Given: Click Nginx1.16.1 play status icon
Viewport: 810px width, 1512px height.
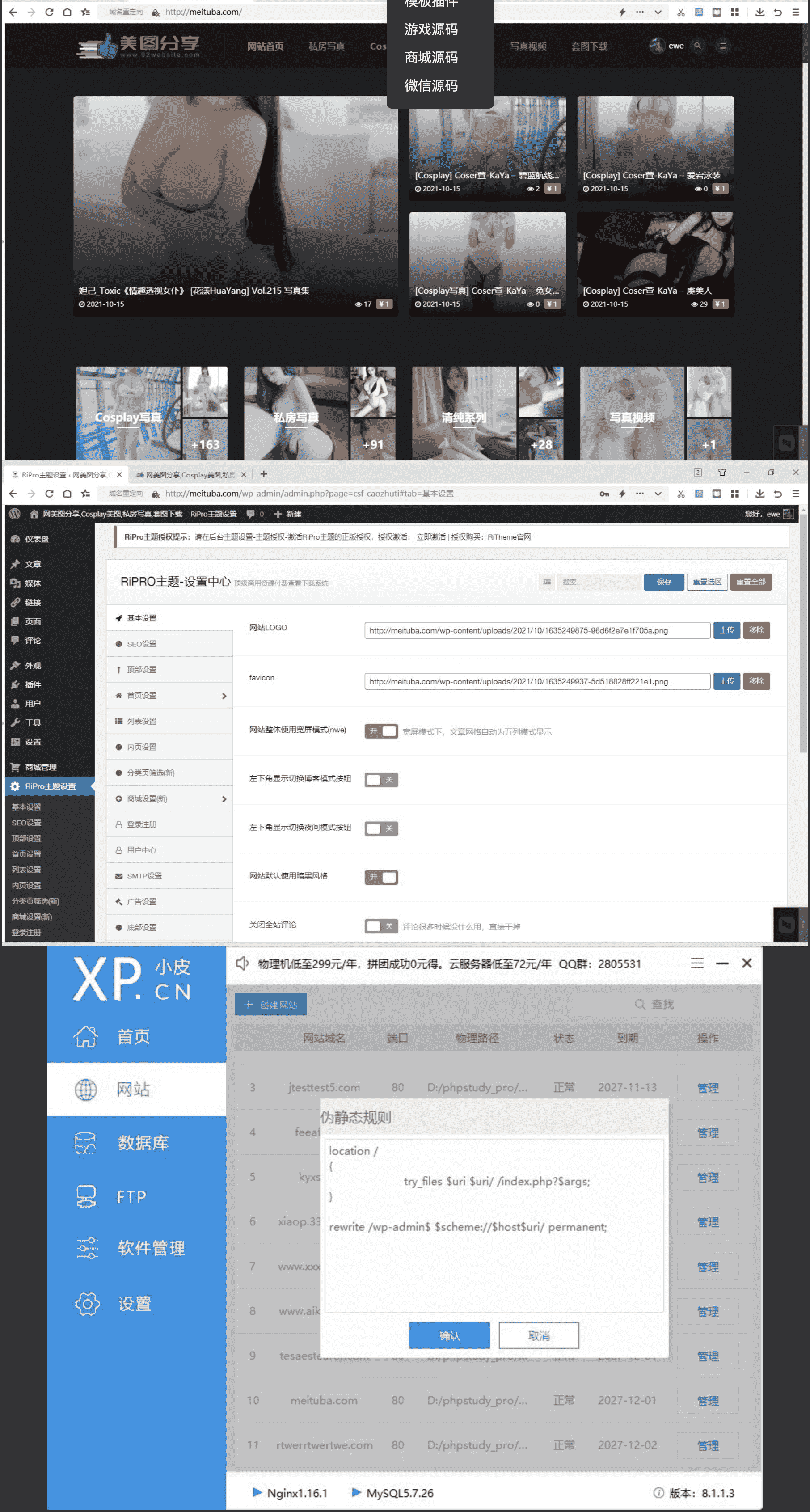Looking at the screenshot, I should coord(257,1492).
